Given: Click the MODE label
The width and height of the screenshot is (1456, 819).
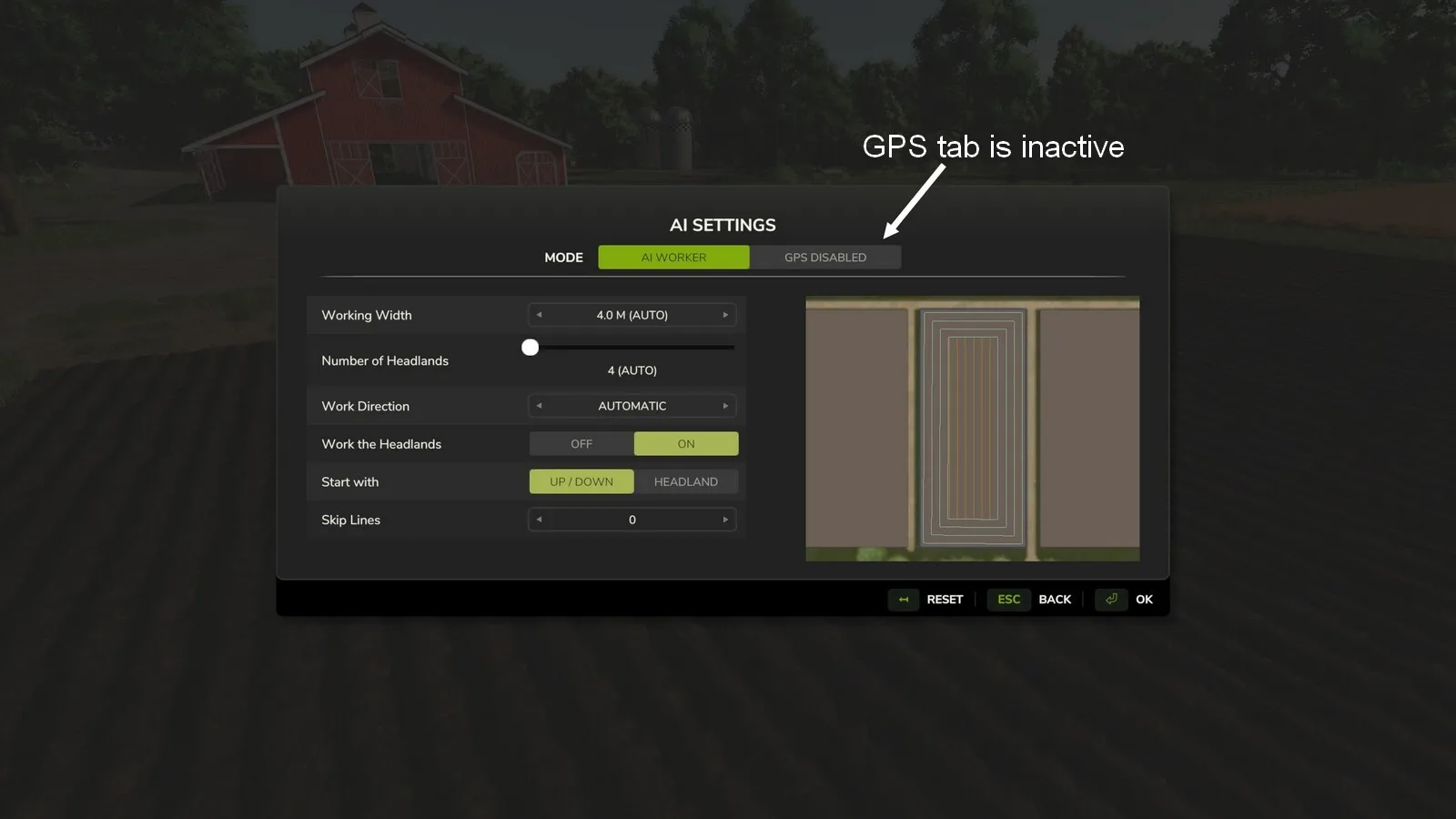Looking at the screenshot, I should 563,258.
